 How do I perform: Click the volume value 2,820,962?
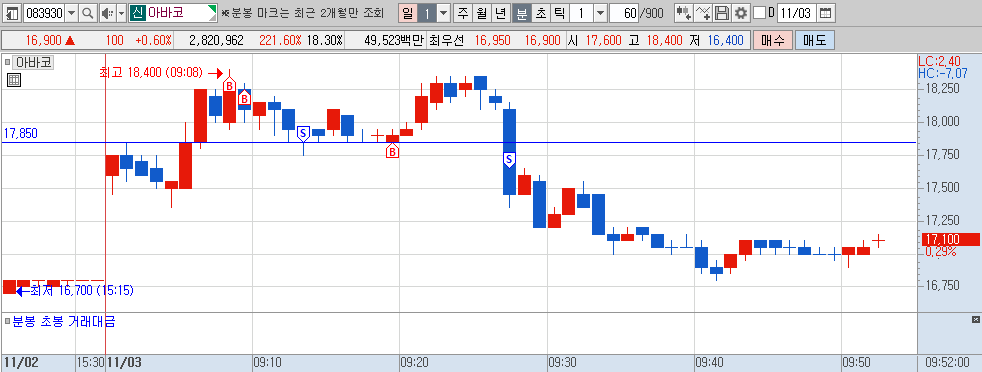click(x=216, y=41)
